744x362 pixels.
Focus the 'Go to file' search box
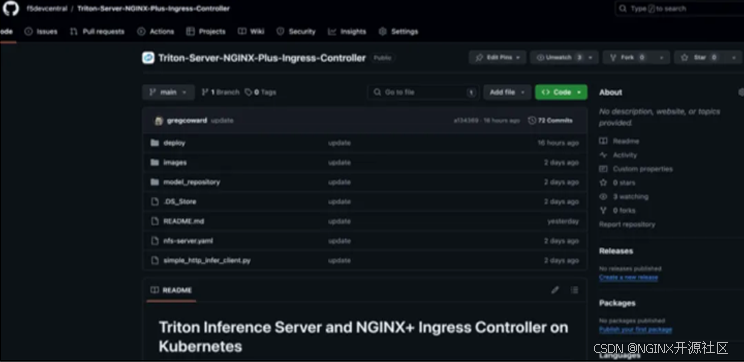[x=423, y=92]
